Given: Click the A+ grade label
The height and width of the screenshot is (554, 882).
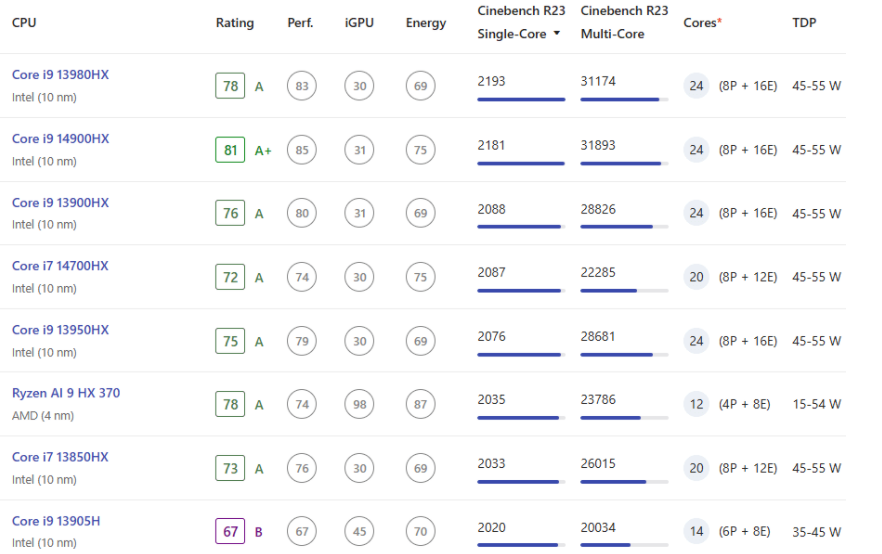Looking at the screenshot, I should pyautogui.click(x=263, y=151).
